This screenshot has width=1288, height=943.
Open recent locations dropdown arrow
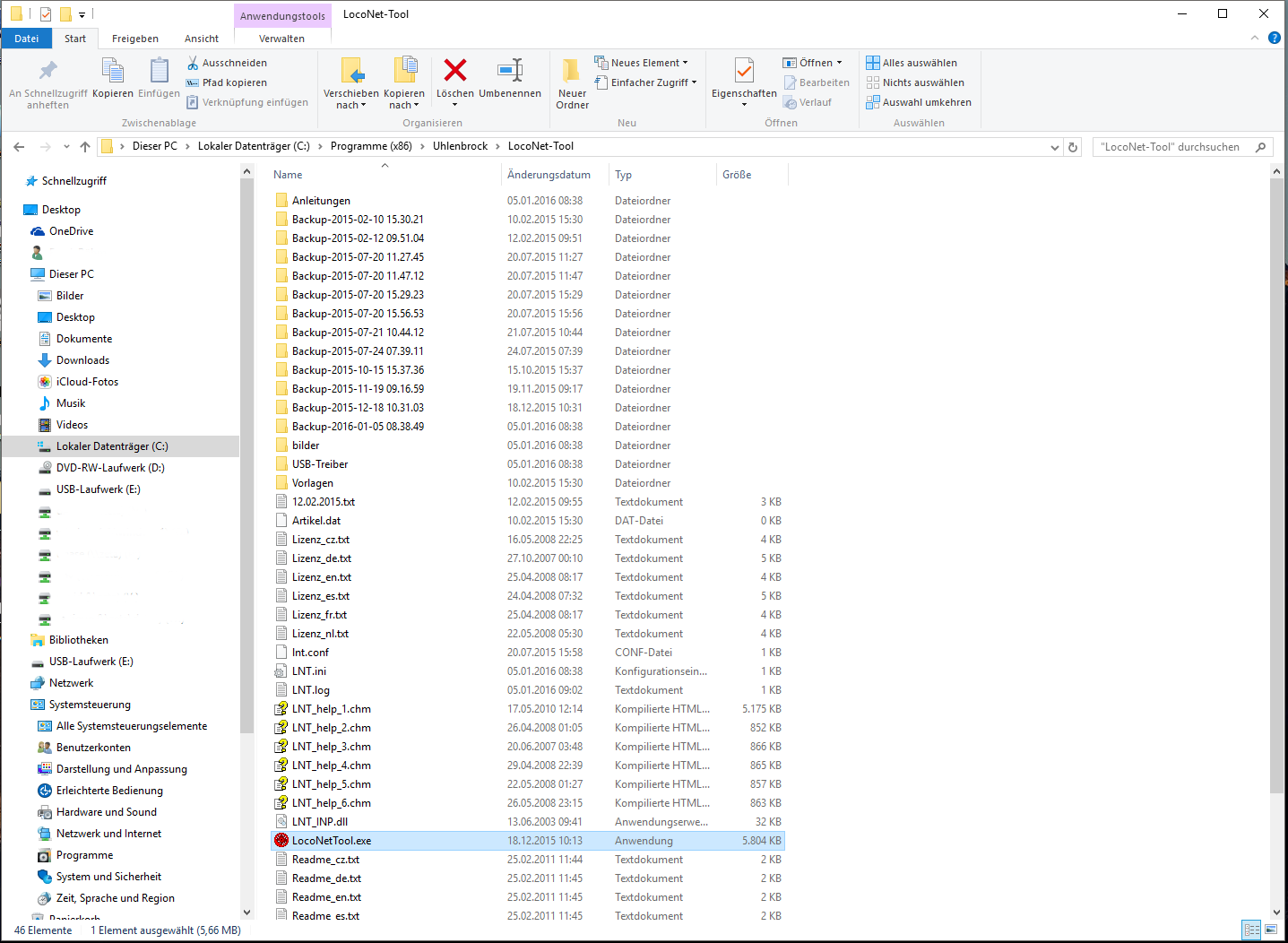[67, 147]
